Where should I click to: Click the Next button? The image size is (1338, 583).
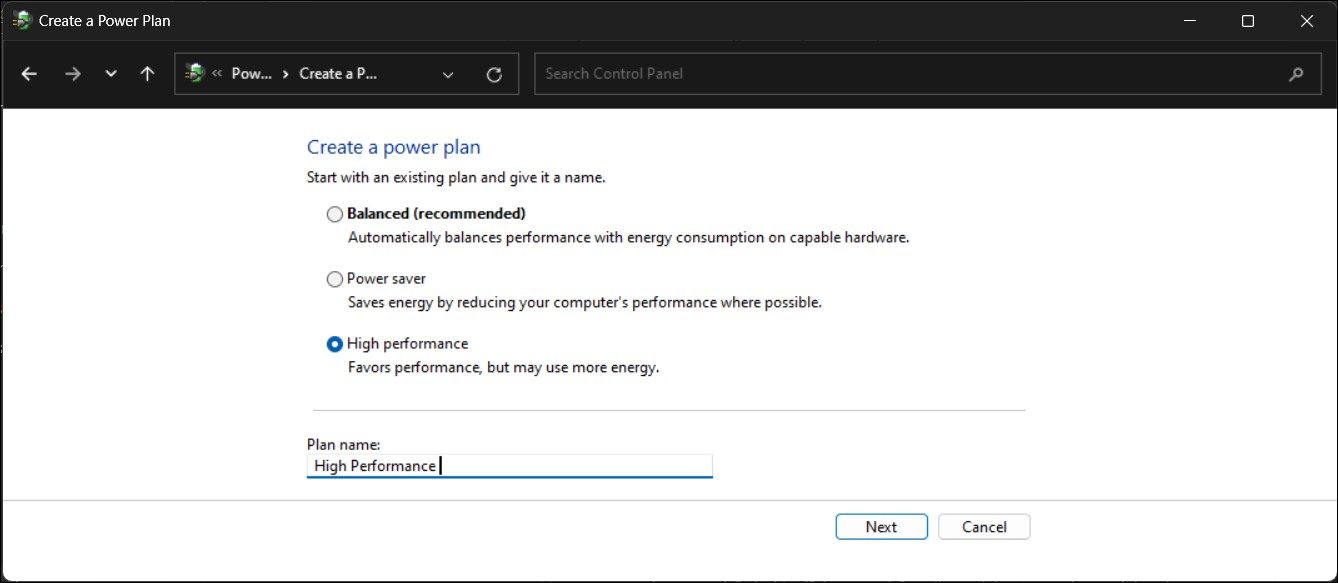pos(881,526)
